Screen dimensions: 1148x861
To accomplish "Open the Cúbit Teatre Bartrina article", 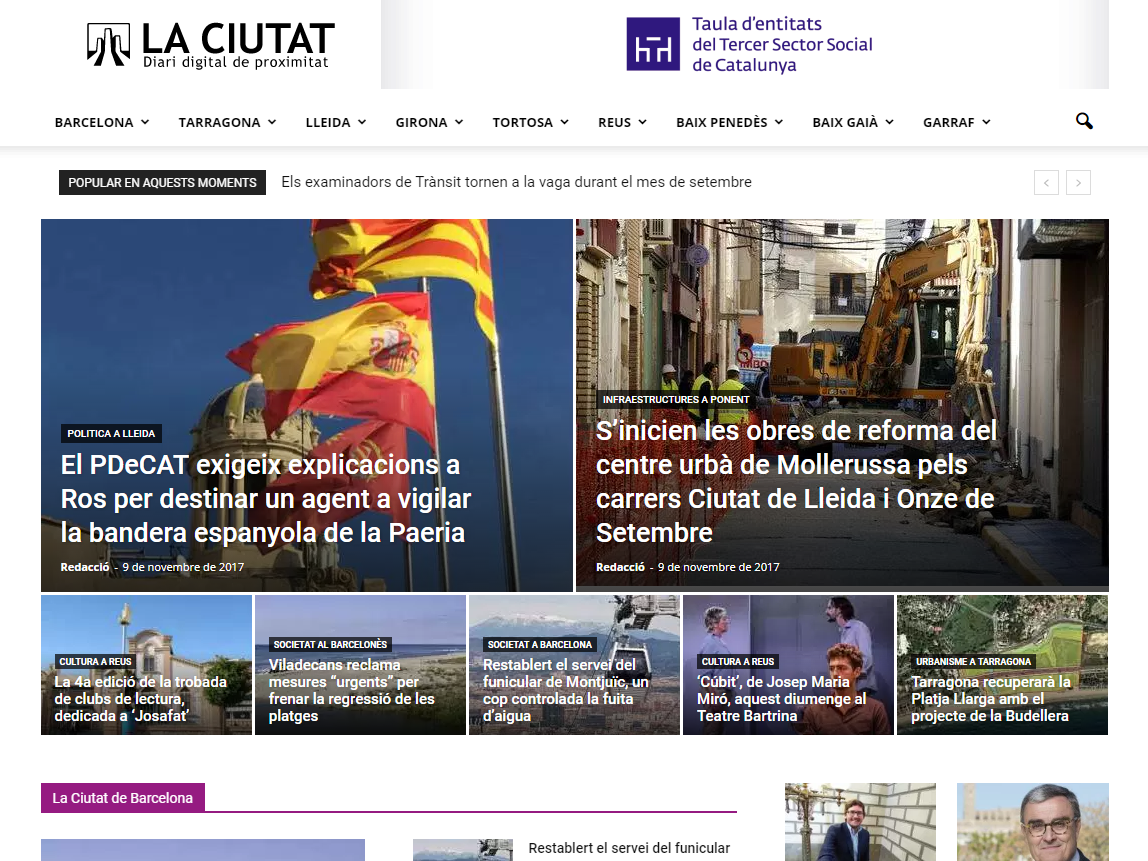I will [x=781, y=699].
